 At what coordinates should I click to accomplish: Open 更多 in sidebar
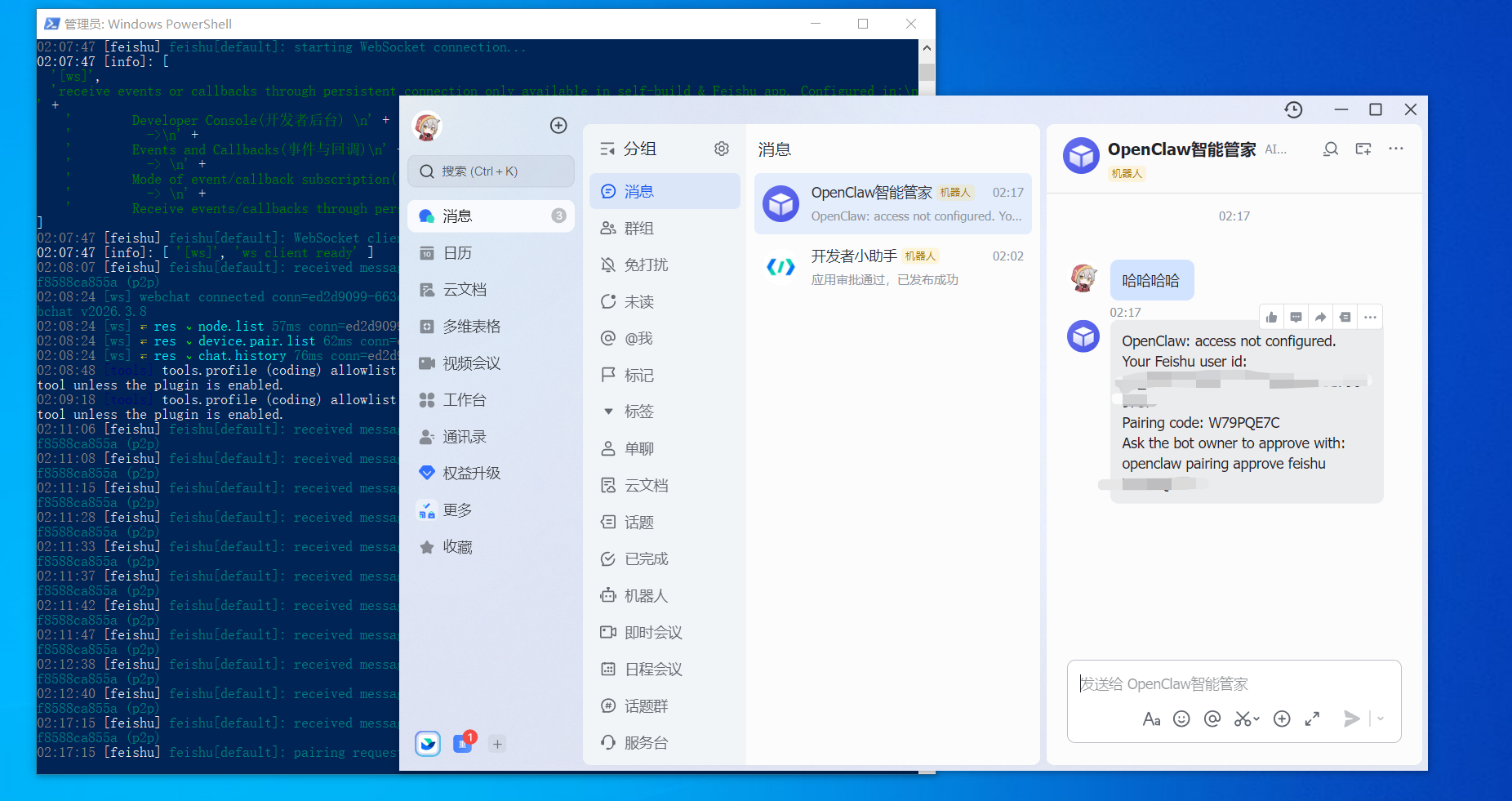pos(491,510)
